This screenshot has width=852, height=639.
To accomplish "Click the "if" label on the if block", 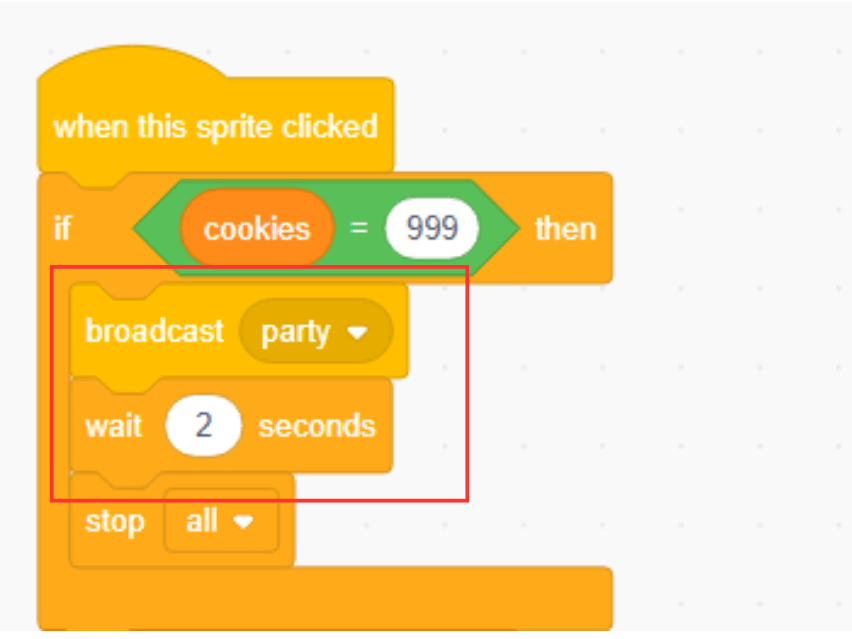I will click(x=63, y=229).
